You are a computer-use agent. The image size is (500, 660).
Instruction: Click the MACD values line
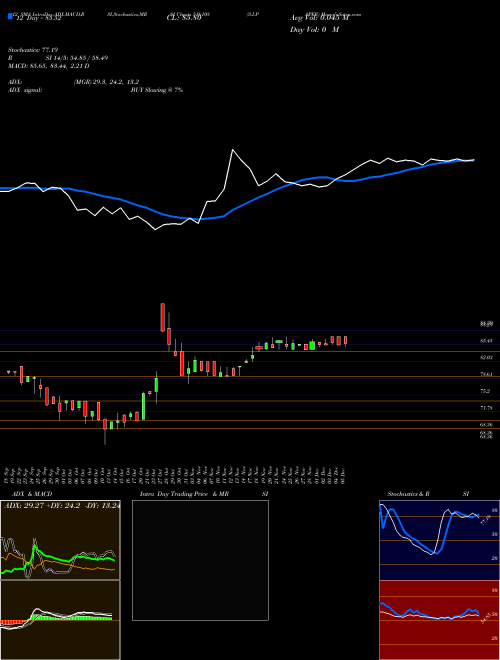49,66
